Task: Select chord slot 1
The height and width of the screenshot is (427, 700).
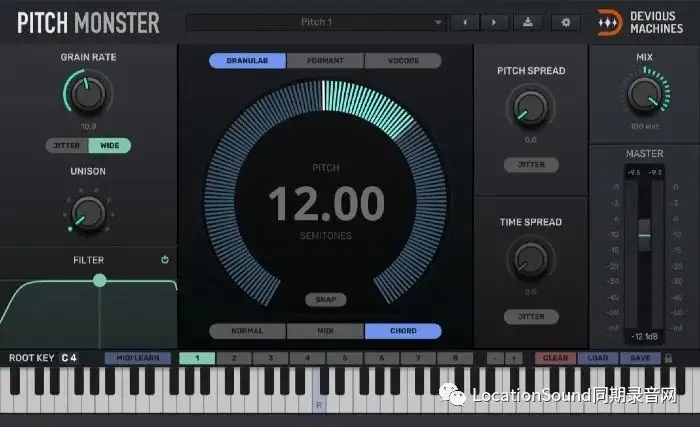Action: pyautogui.click(x=197, y=358)
